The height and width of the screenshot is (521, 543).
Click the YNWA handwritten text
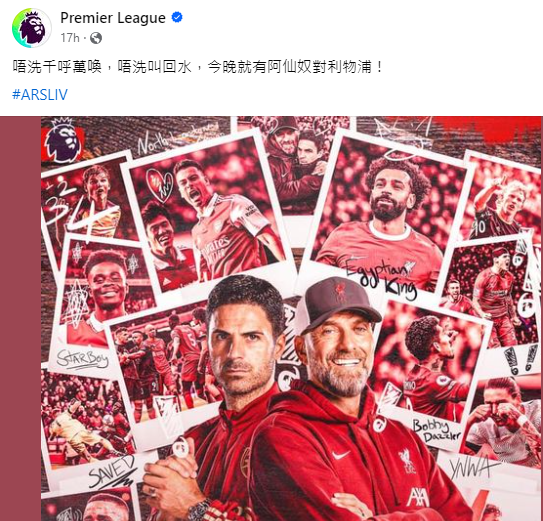click(x=470, y=468)
